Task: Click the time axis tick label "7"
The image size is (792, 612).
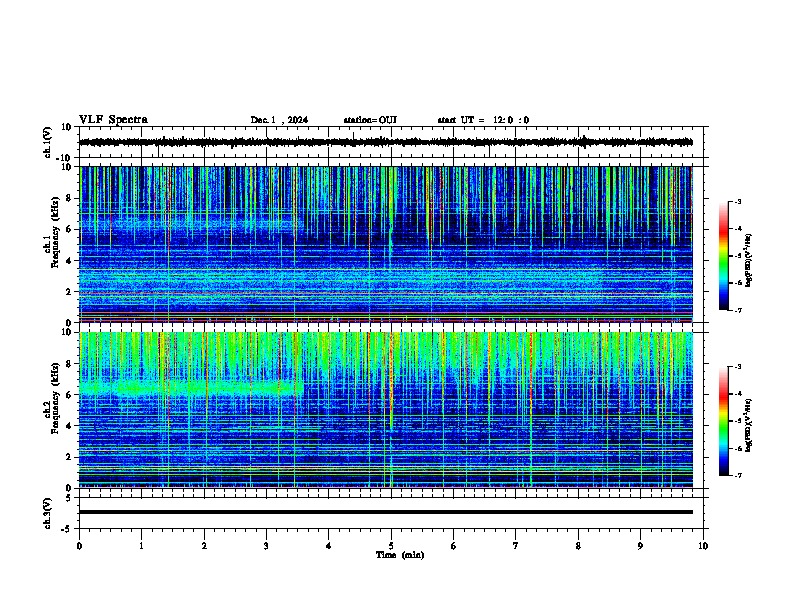Action: click(x=516, y=546)
